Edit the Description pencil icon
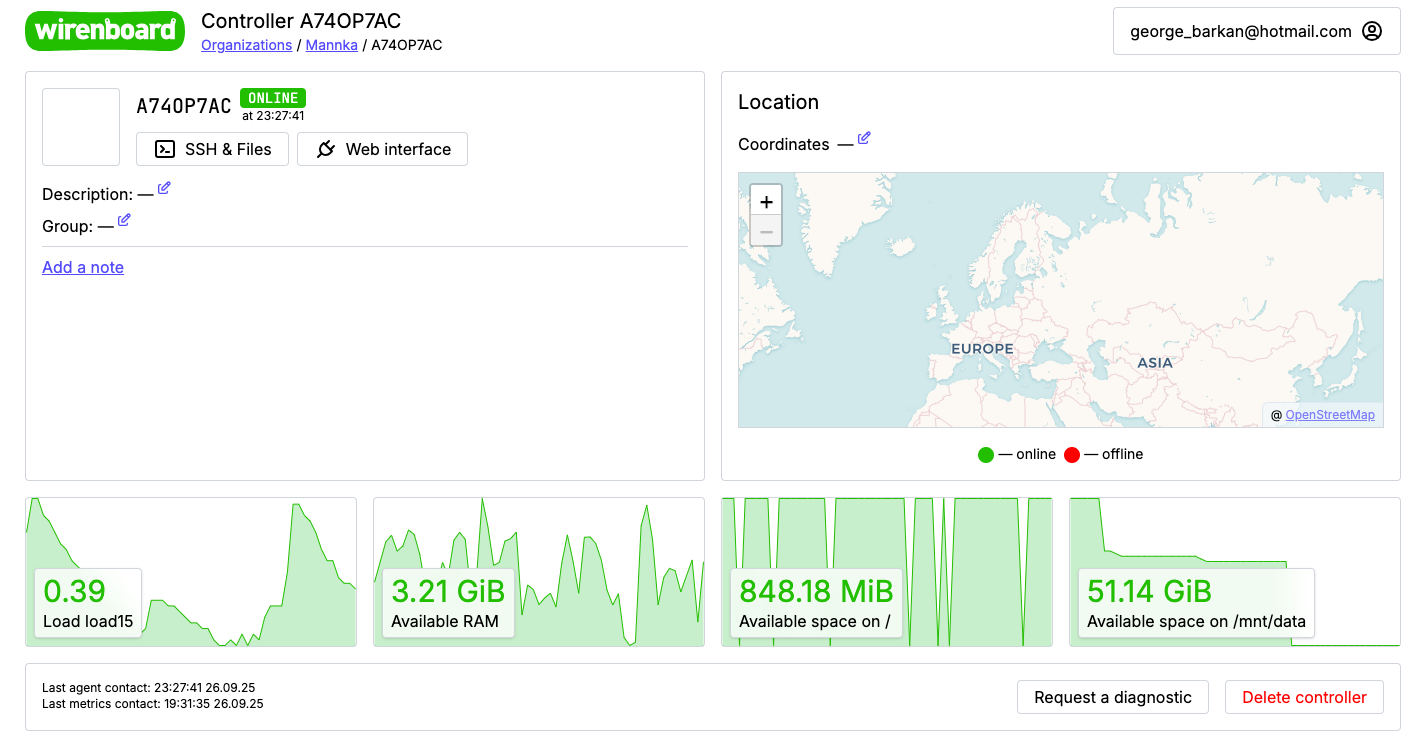The height and width of the screenshot is (742, 1422). (164, 188)
